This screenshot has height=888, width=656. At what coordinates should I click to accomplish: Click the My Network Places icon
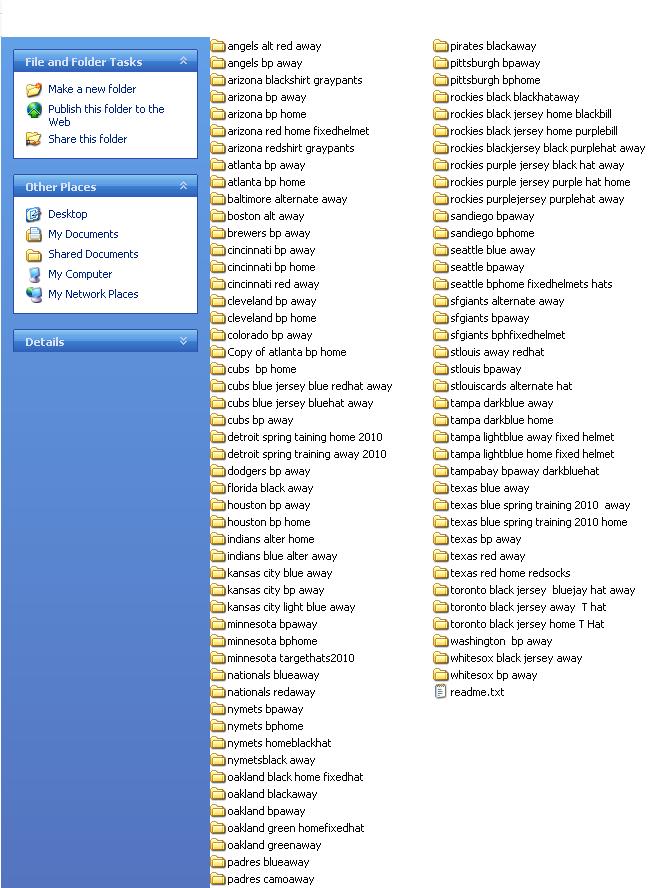[x=34, y=294]
